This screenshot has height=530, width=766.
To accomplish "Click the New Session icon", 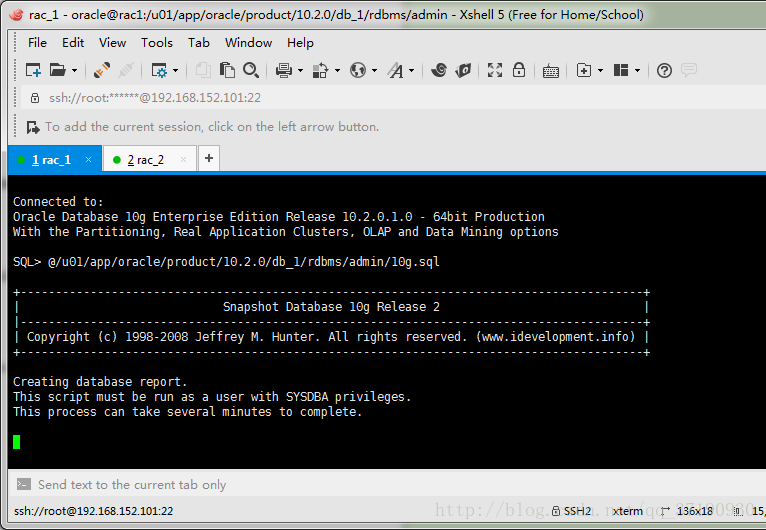I will point(33,70).
